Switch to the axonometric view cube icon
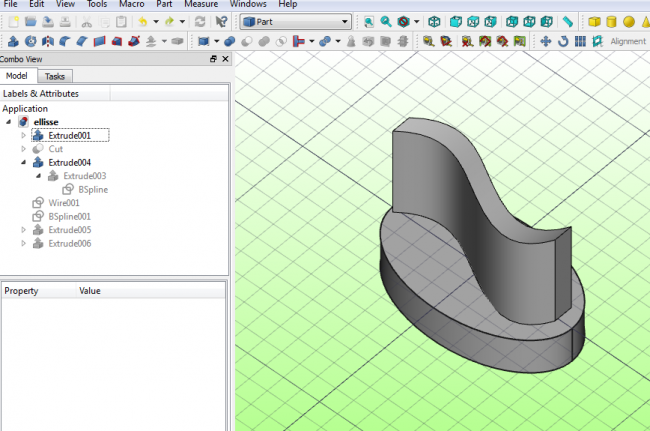 point(433,21)
